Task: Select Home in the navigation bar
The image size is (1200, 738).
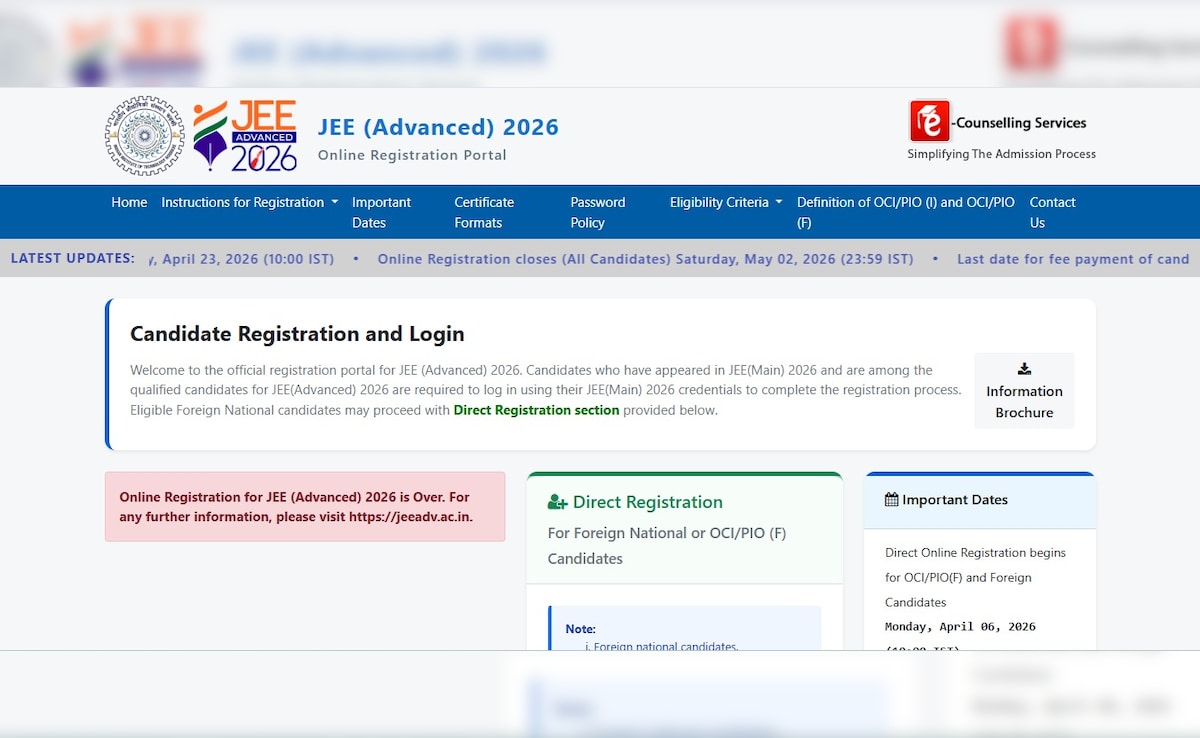Action: [x=129, y=202]
